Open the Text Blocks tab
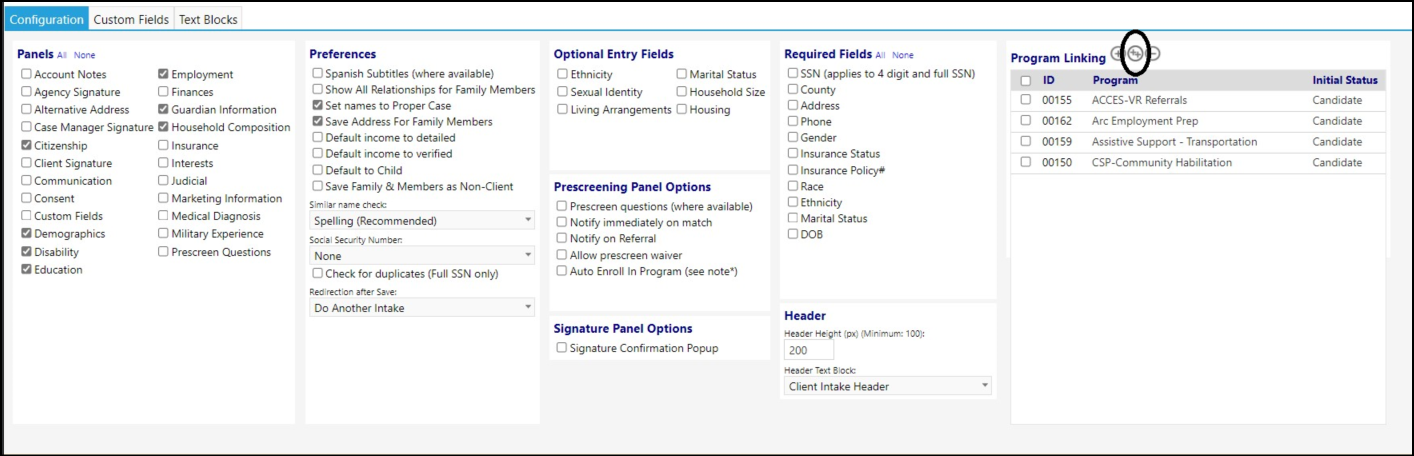This screenshot has width=1414, height=456. 207,19
